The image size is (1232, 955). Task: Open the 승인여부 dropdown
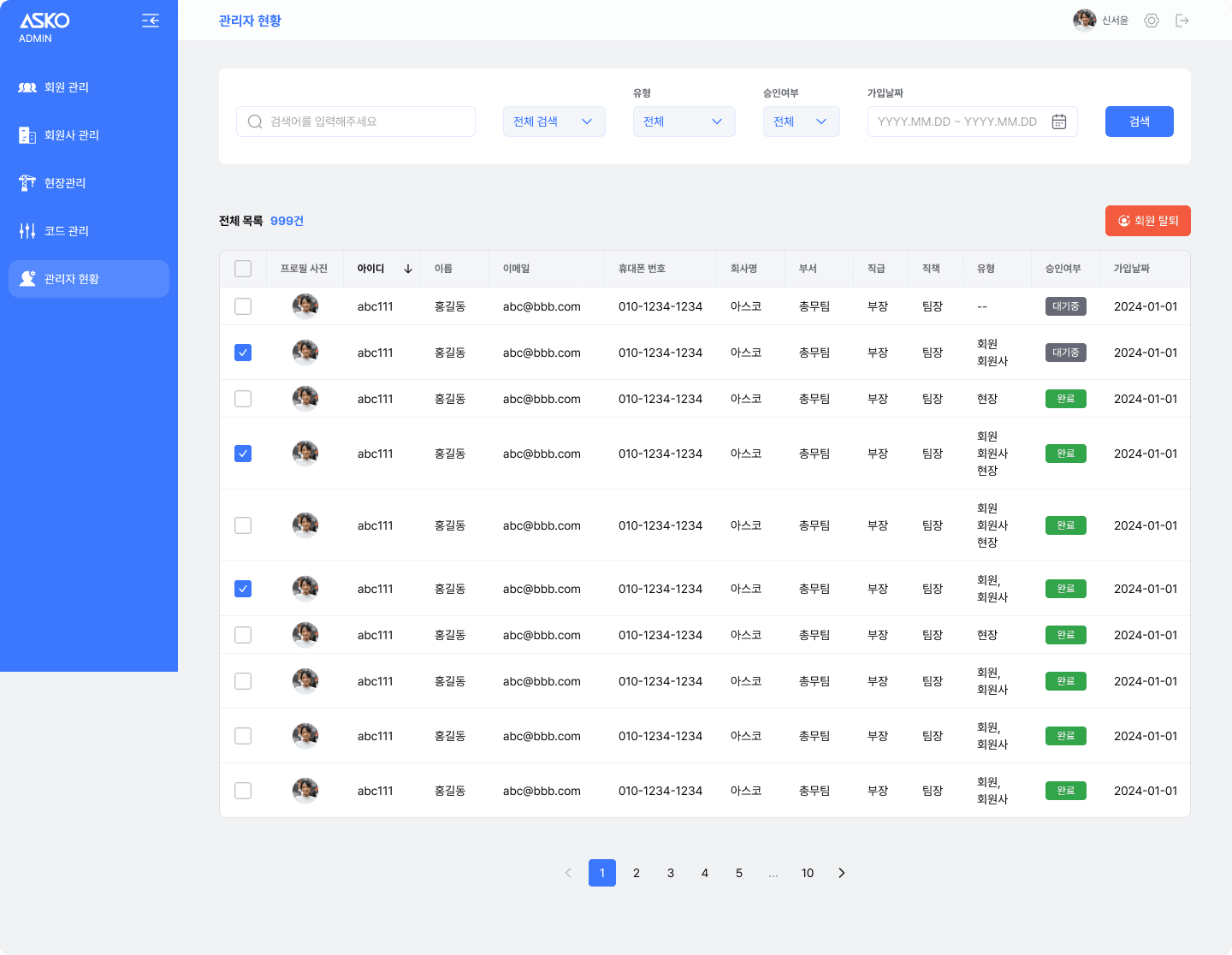pos(801,121)
